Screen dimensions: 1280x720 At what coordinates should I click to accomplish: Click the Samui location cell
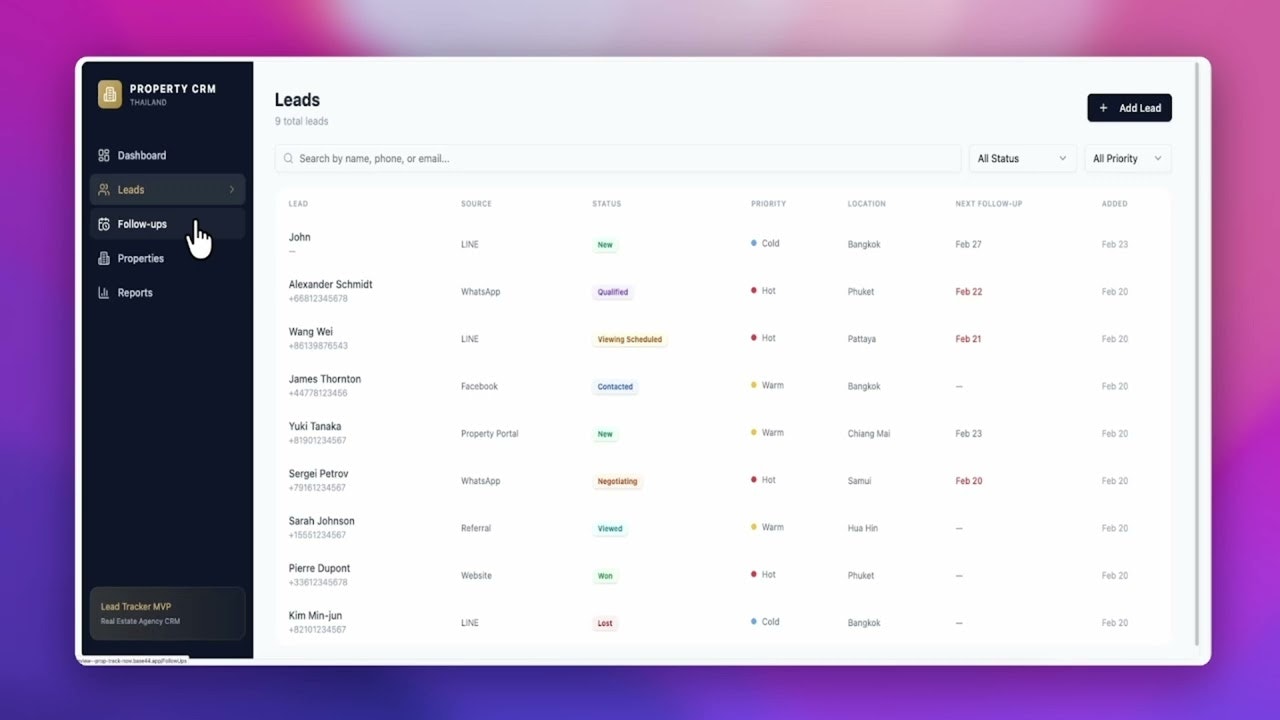coord(860,481)
